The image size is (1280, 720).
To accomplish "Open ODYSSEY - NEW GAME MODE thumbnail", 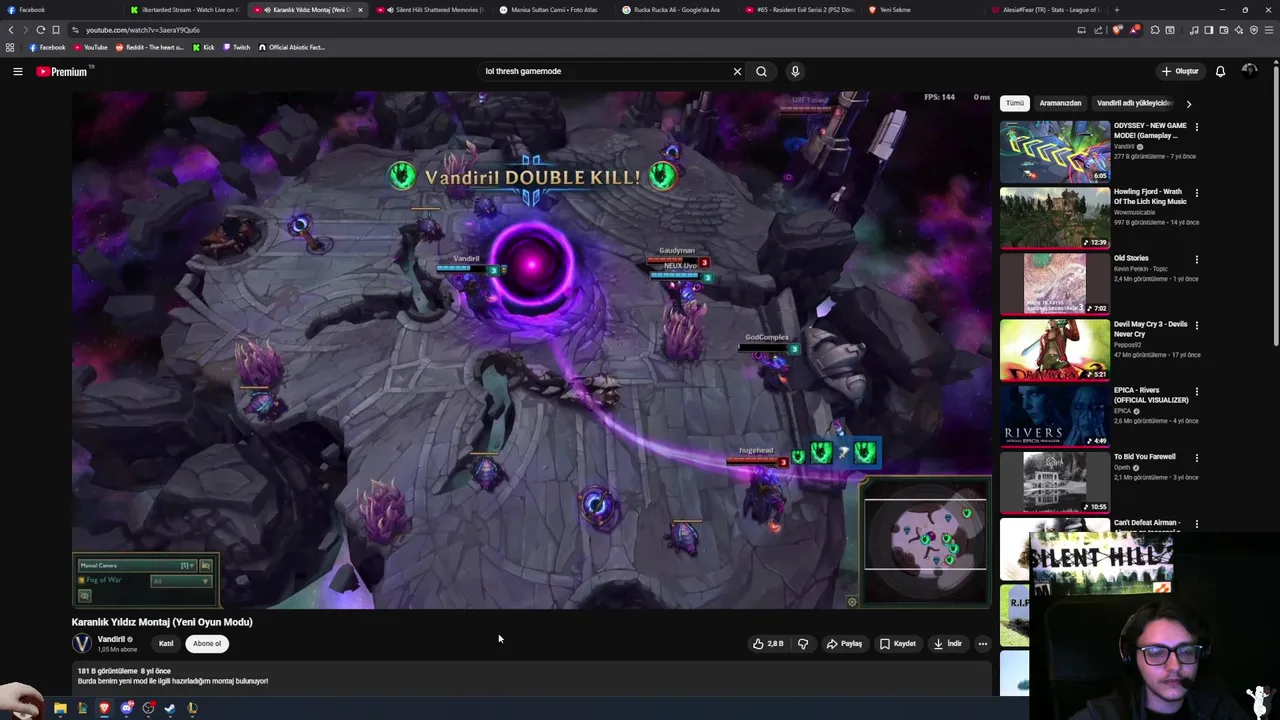I will 1055,151.
